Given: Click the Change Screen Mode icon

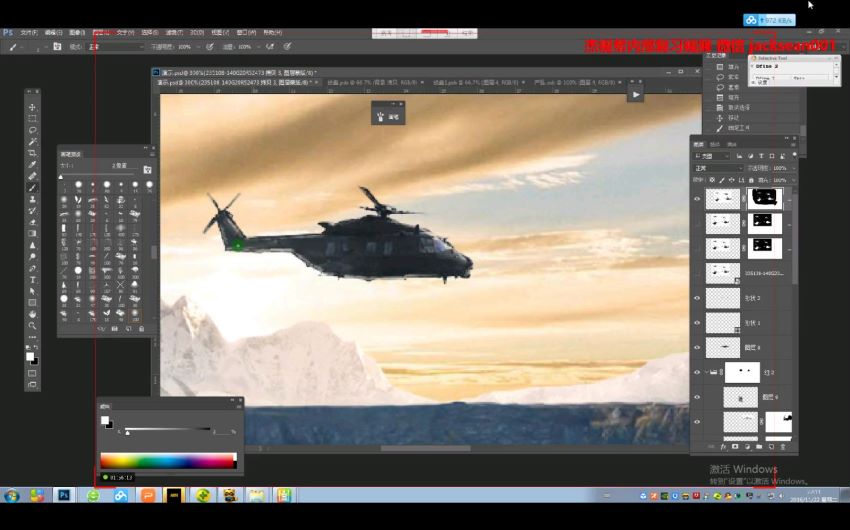Looking at the screenshot, I should coord(33,385).
